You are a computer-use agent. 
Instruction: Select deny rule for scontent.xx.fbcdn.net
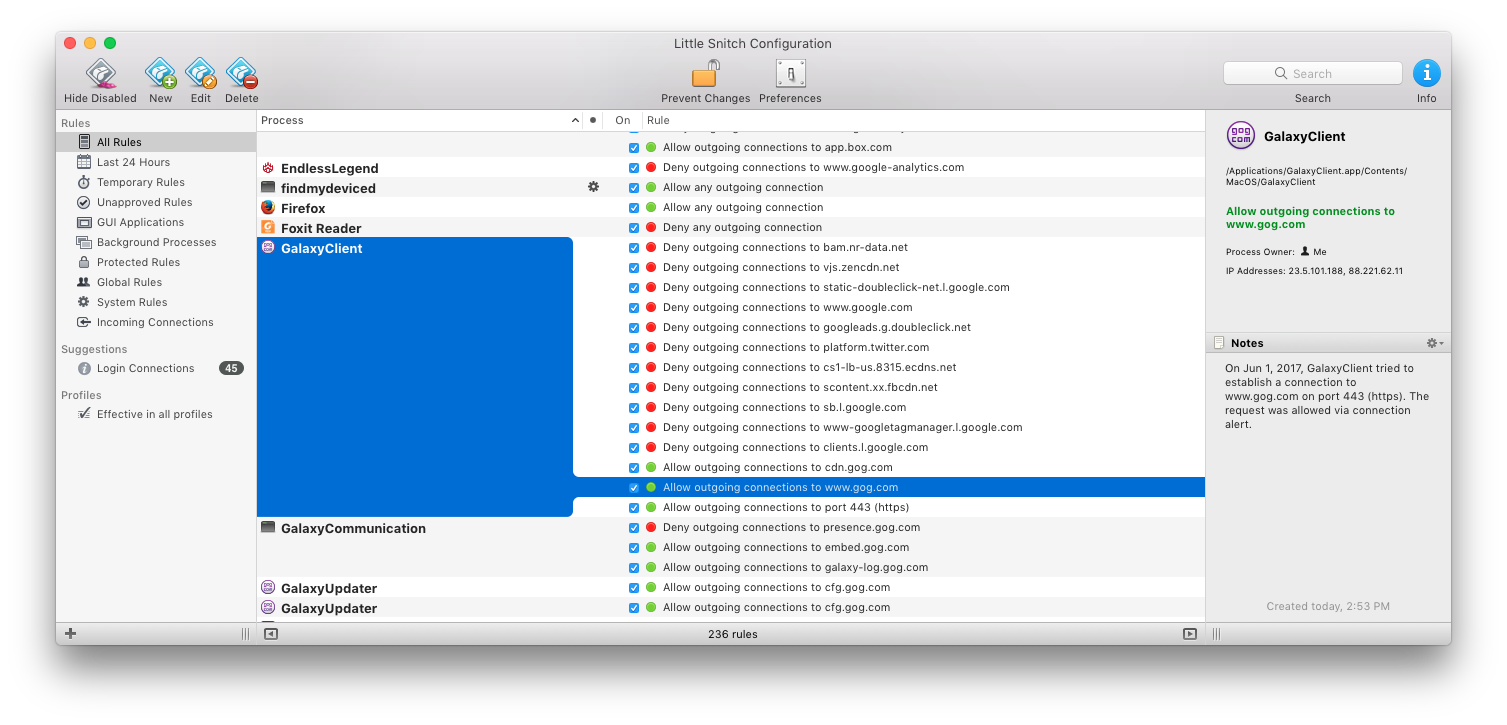point(800,387)
